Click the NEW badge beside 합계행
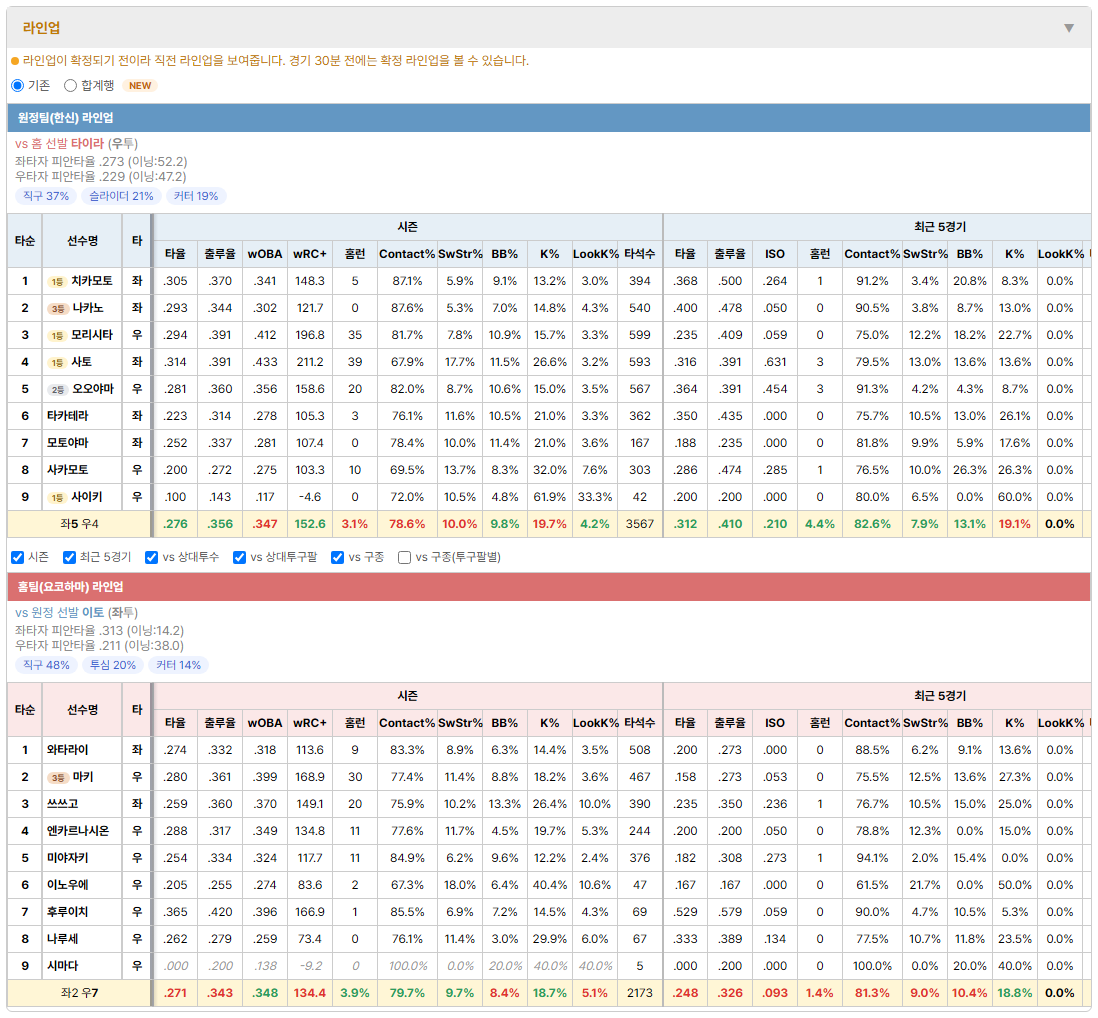Image resolution: width=1098 pixels, height=1018 pixels. click(x=140, y=85)
